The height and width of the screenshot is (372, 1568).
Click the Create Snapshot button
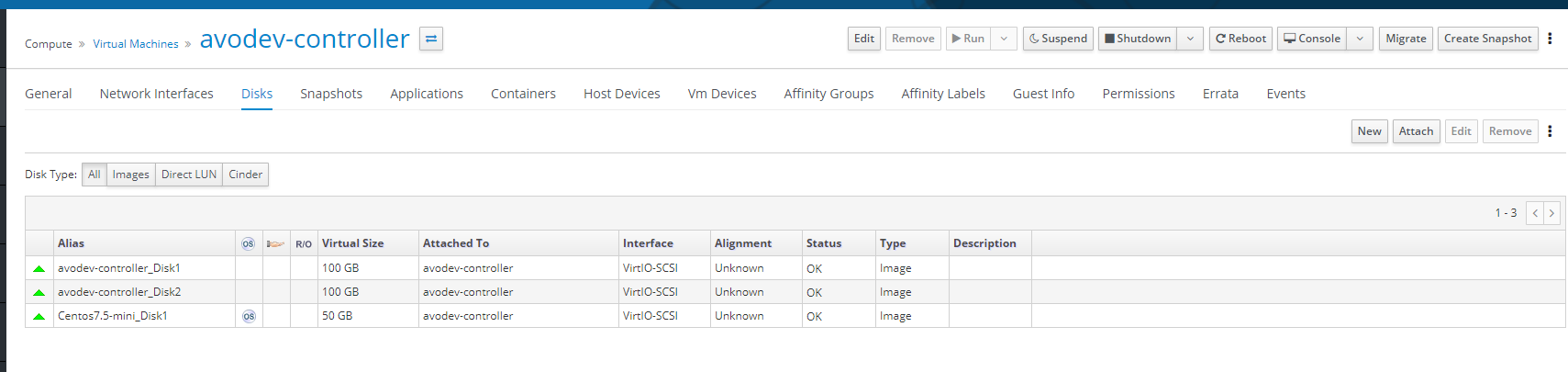pos(1487,39)
